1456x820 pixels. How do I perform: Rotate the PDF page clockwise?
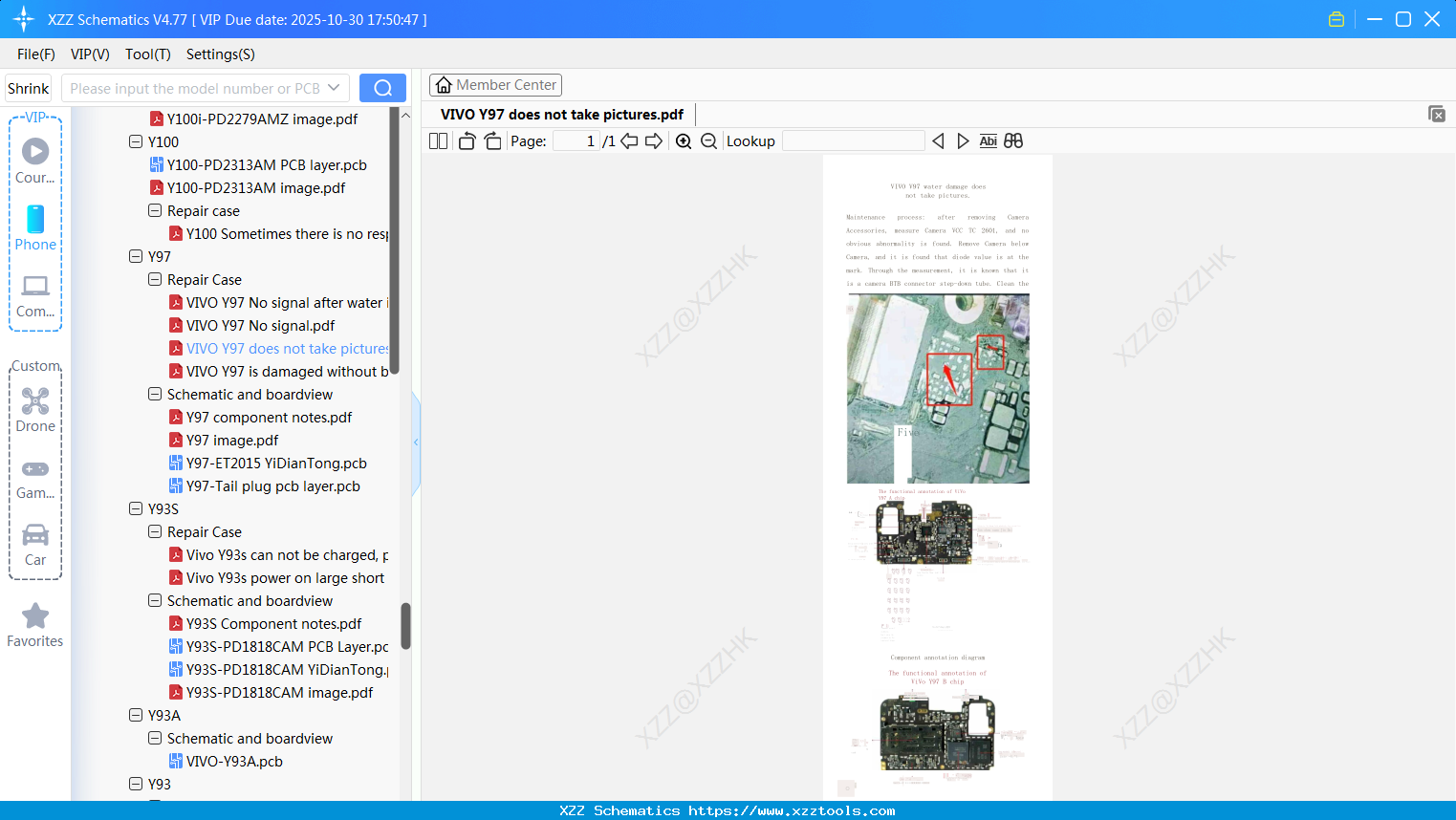(x=493, y=141)
